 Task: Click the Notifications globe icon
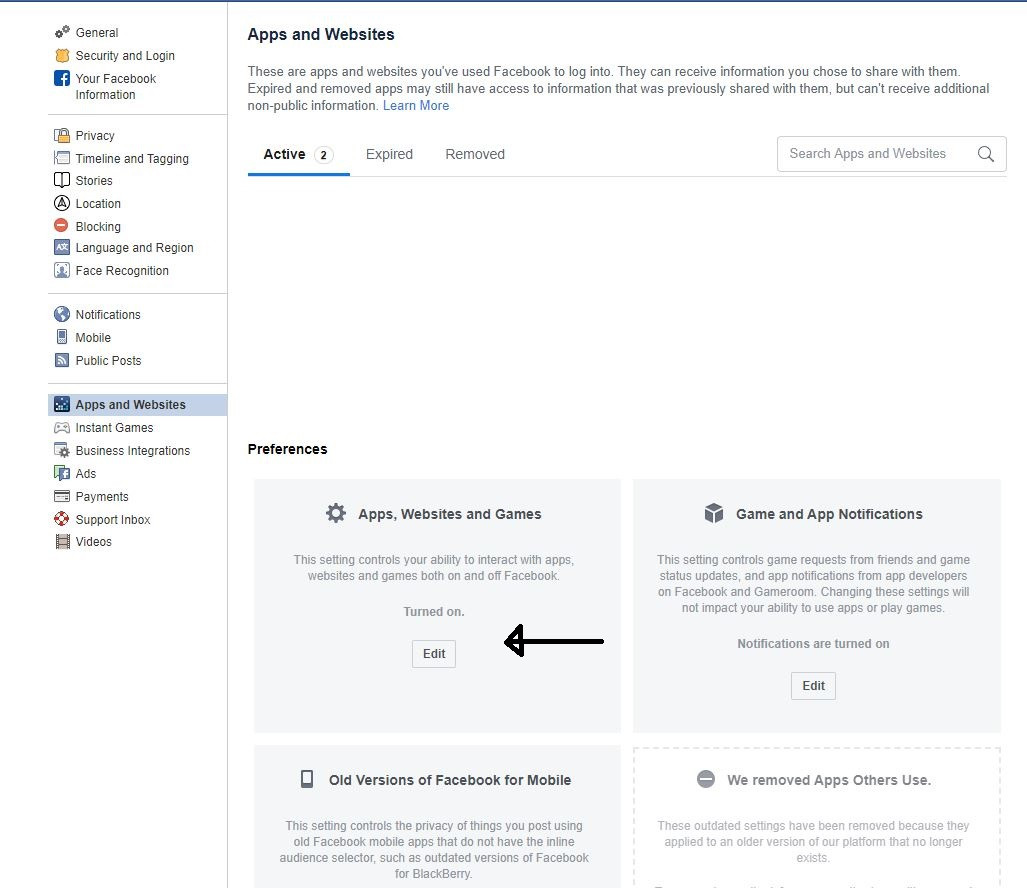[62, 314]
